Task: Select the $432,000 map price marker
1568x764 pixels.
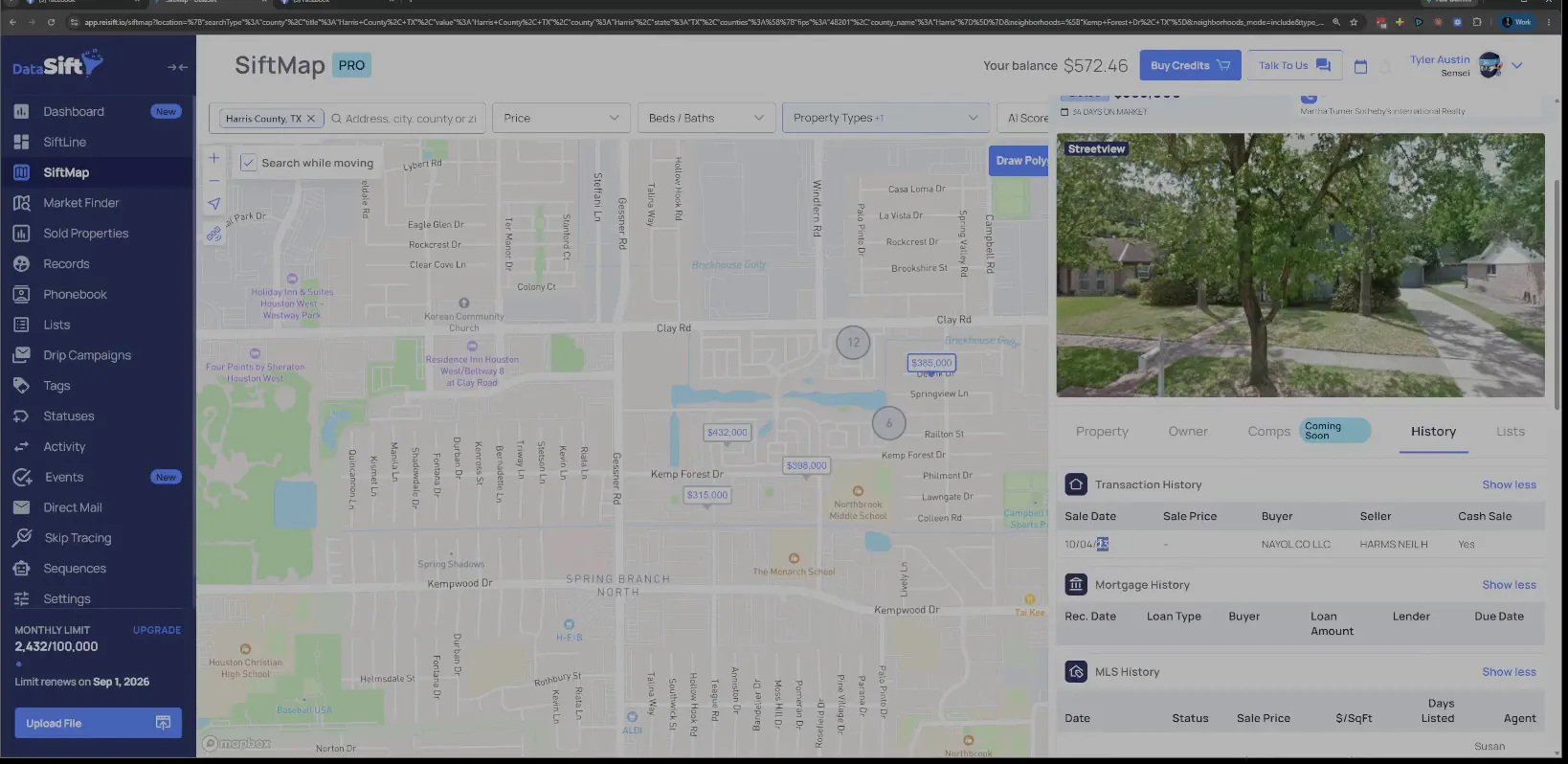Action: point(727,433)
